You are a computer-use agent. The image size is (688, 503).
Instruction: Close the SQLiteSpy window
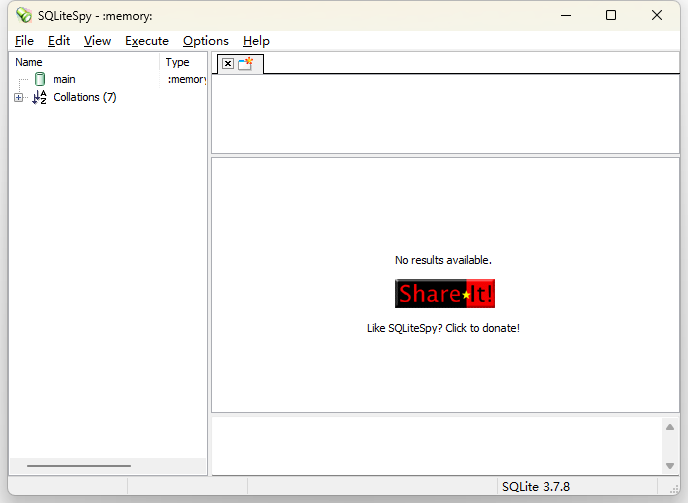[x=657, y=15]
